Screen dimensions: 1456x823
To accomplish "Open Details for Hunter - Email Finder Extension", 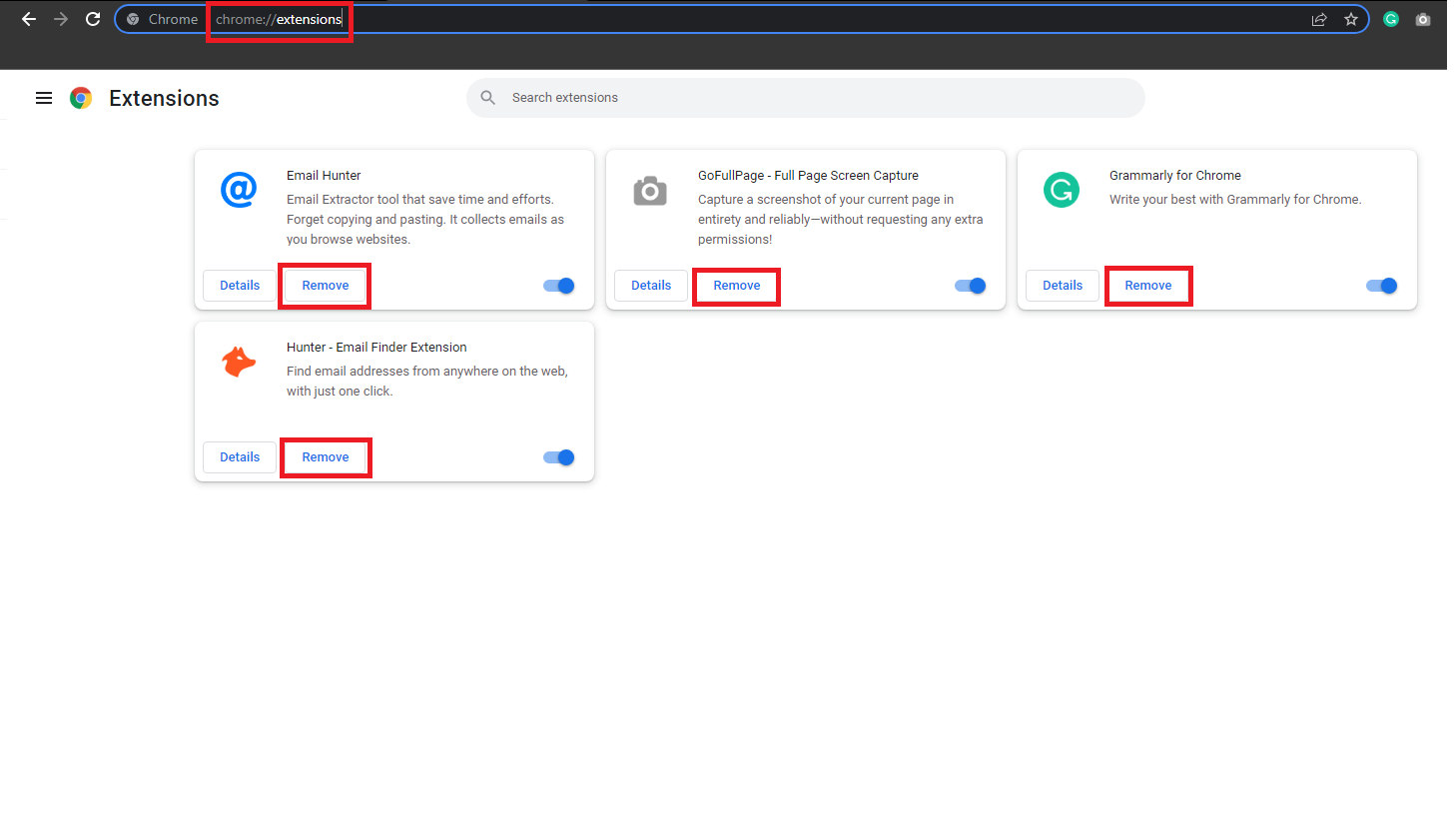I will [240, 457].
